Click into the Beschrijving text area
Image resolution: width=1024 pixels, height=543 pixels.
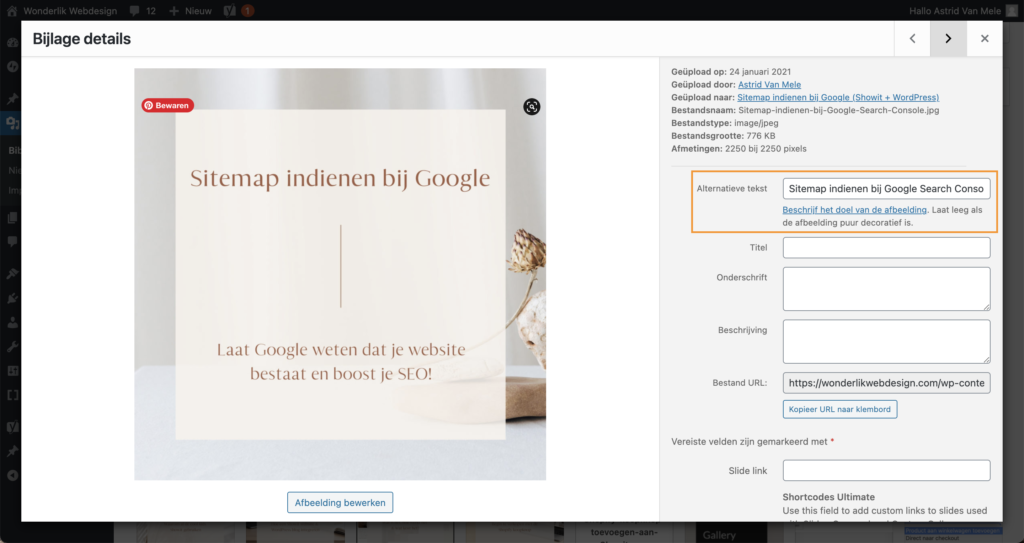tap(886, 342)
